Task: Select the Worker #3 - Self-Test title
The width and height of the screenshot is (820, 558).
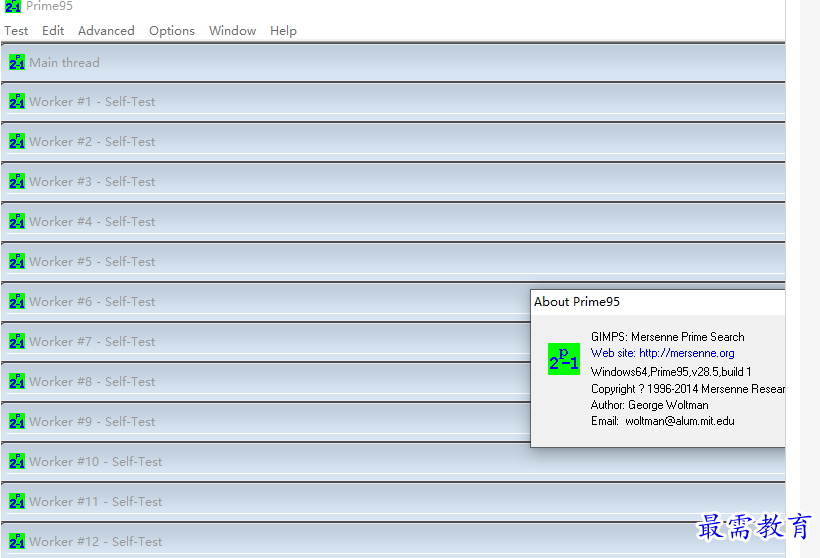Action: (92, 181)
